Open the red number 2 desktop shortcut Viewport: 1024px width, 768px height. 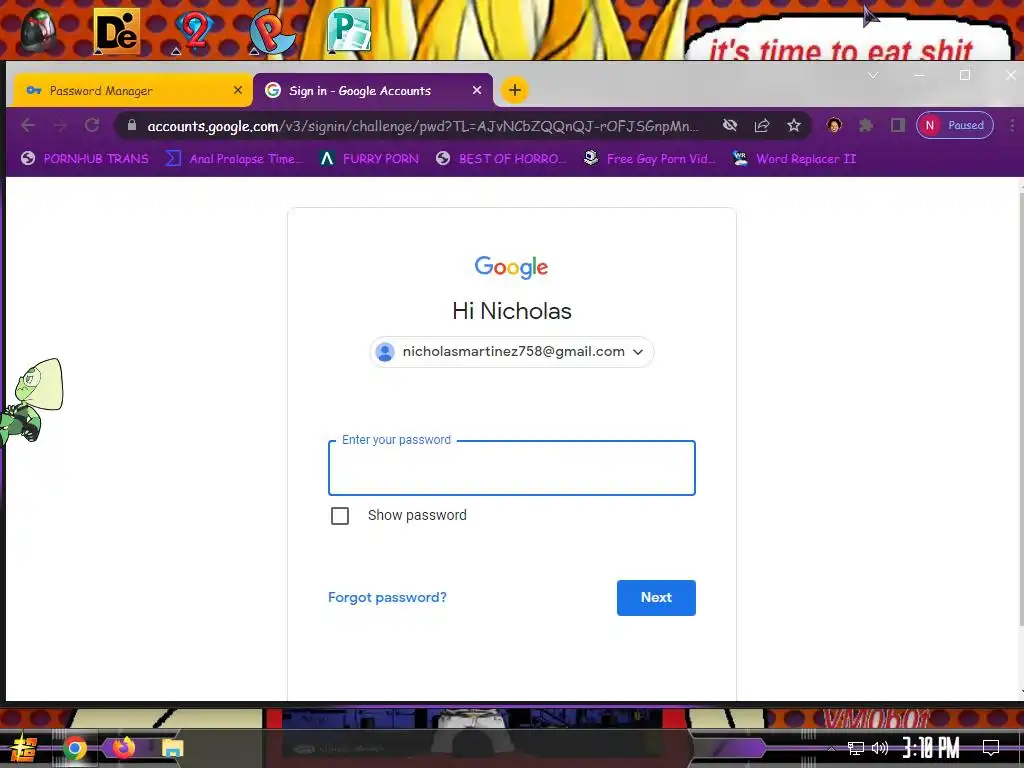point(194,31)
